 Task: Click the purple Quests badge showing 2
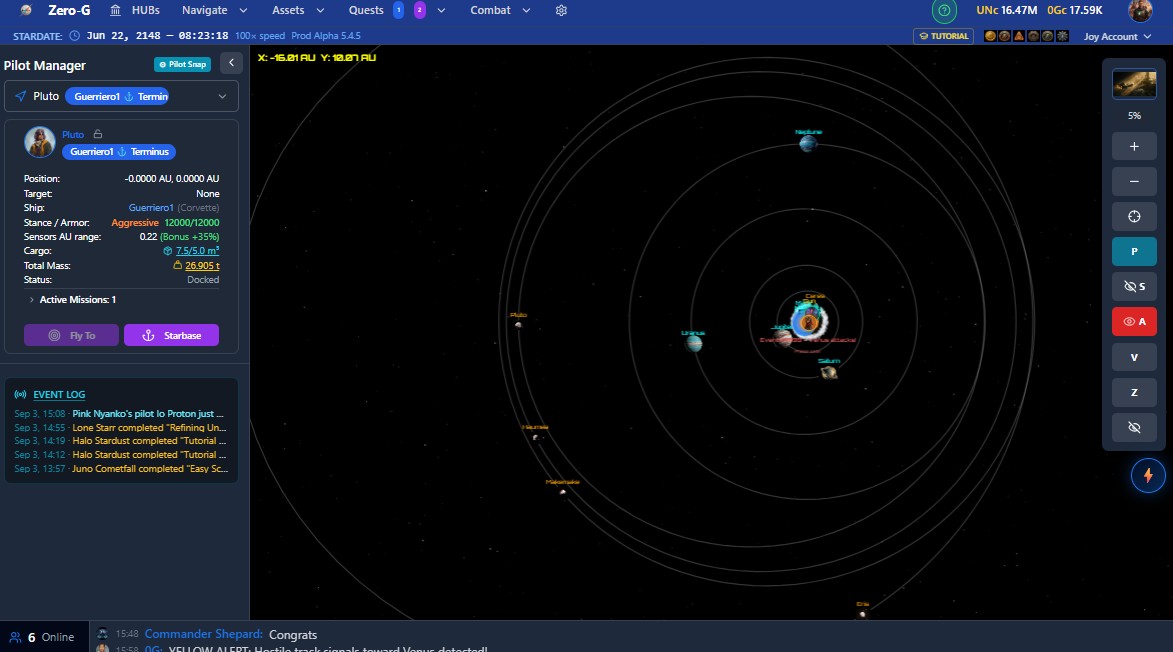(420, 10)
